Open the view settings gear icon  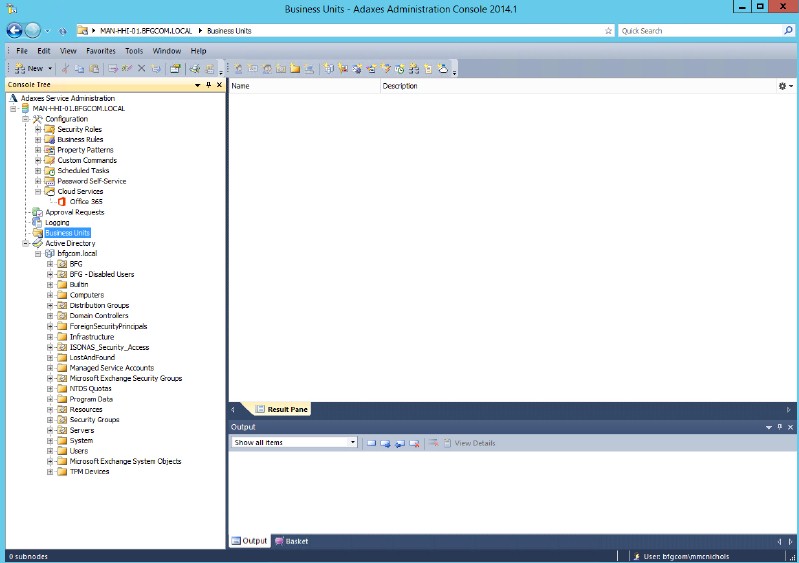coord(782,86)
